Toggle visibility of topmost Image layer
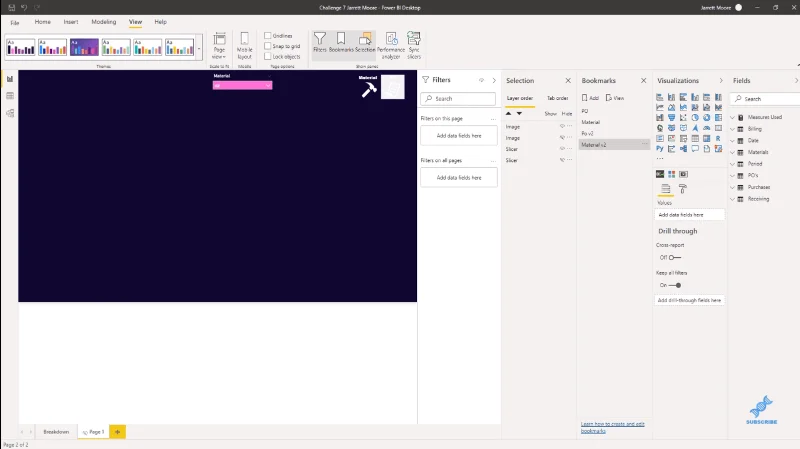800x449 pixels. 562,126
